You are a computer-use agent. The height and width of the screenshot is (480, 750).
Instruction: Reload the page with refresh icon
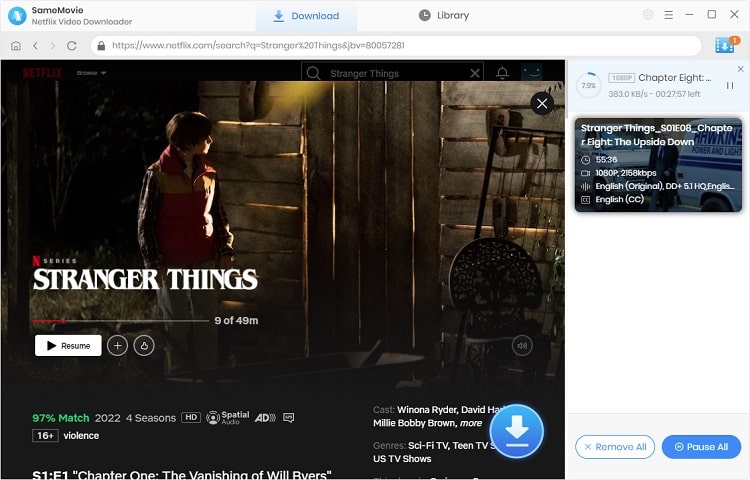(x=72, y=45)
